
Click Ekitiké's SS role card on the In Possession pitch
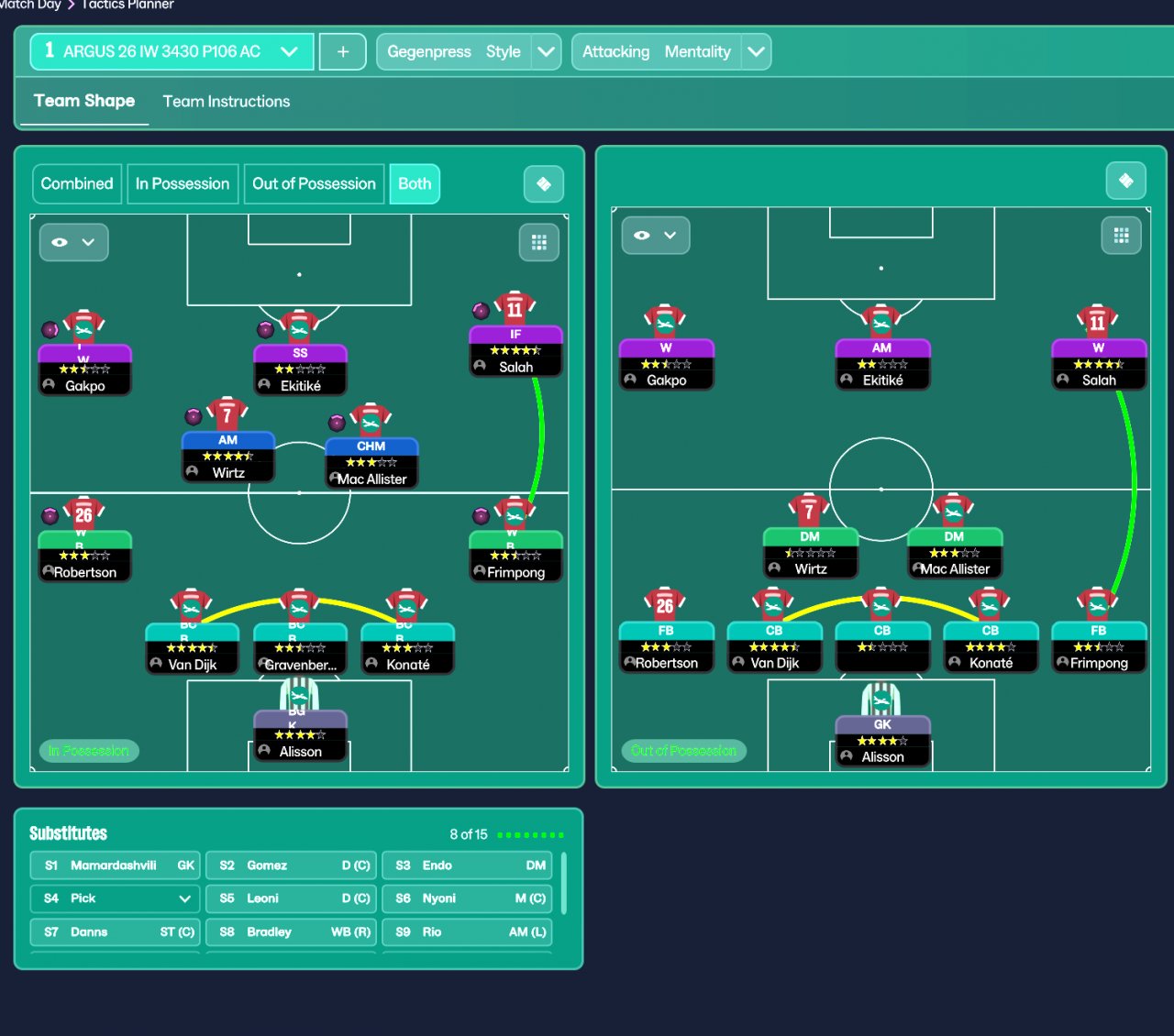301,369
